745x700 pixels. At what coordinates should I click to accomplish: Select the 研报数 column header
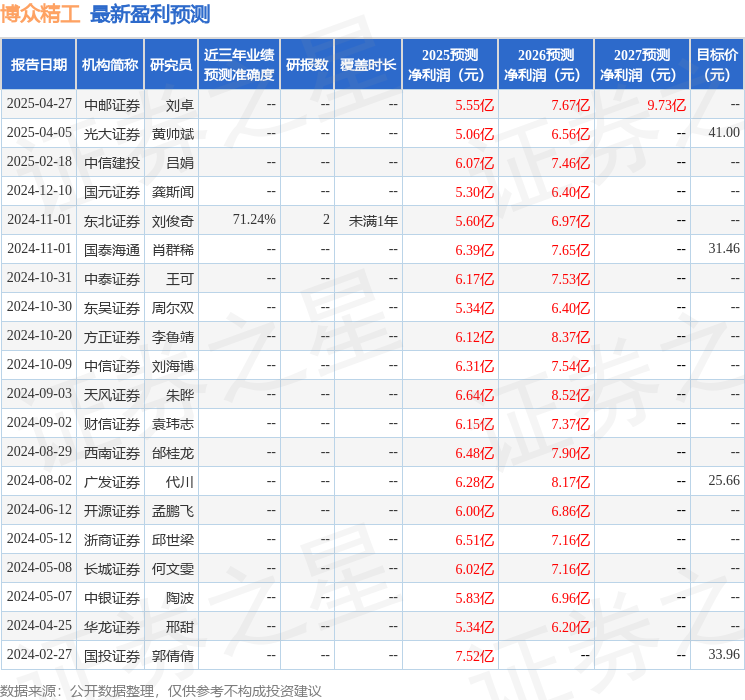click(x=307, y=65)
